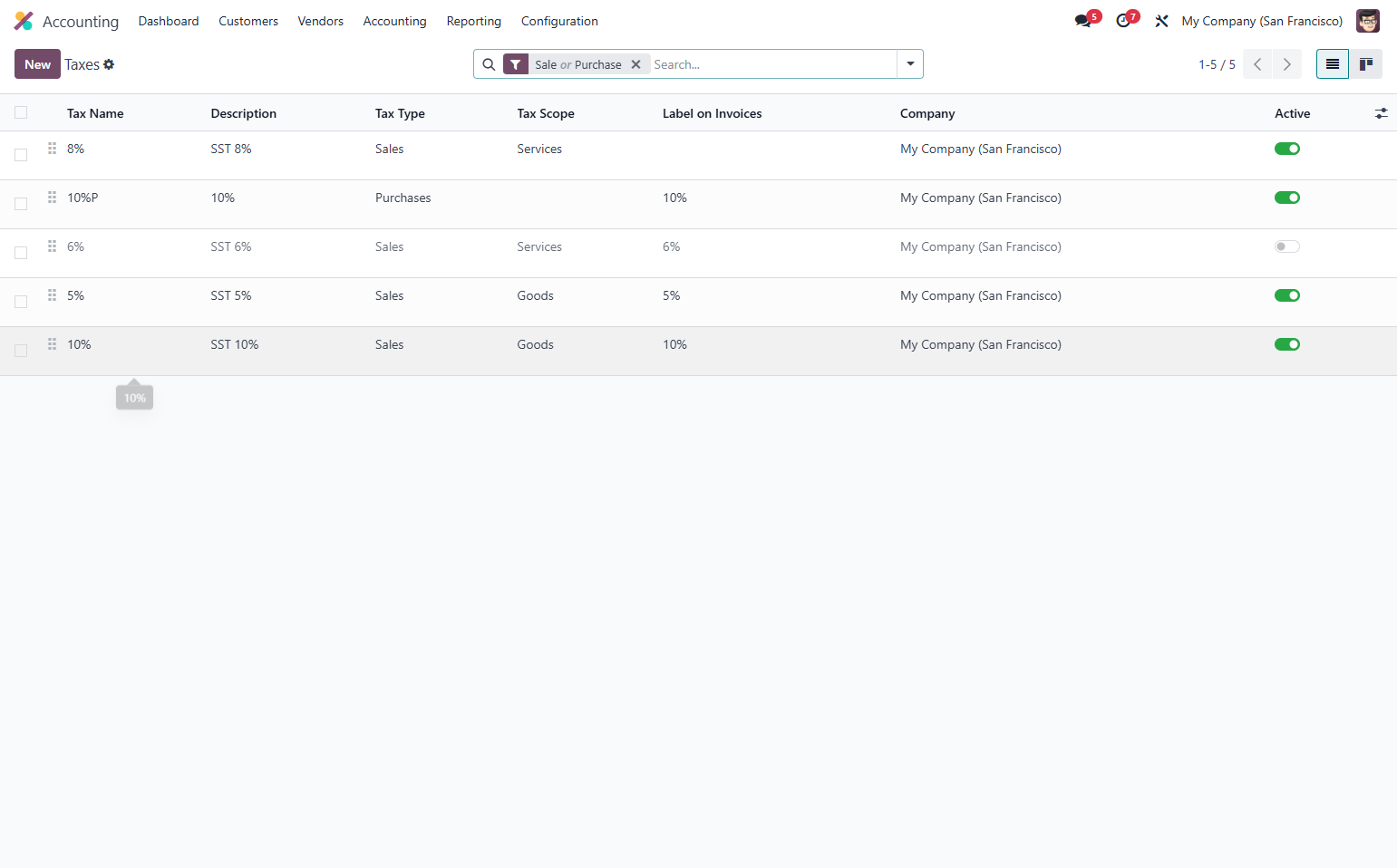Open the Vendors menu
This screenshot has width=1397, height=868.
[321, 21]
